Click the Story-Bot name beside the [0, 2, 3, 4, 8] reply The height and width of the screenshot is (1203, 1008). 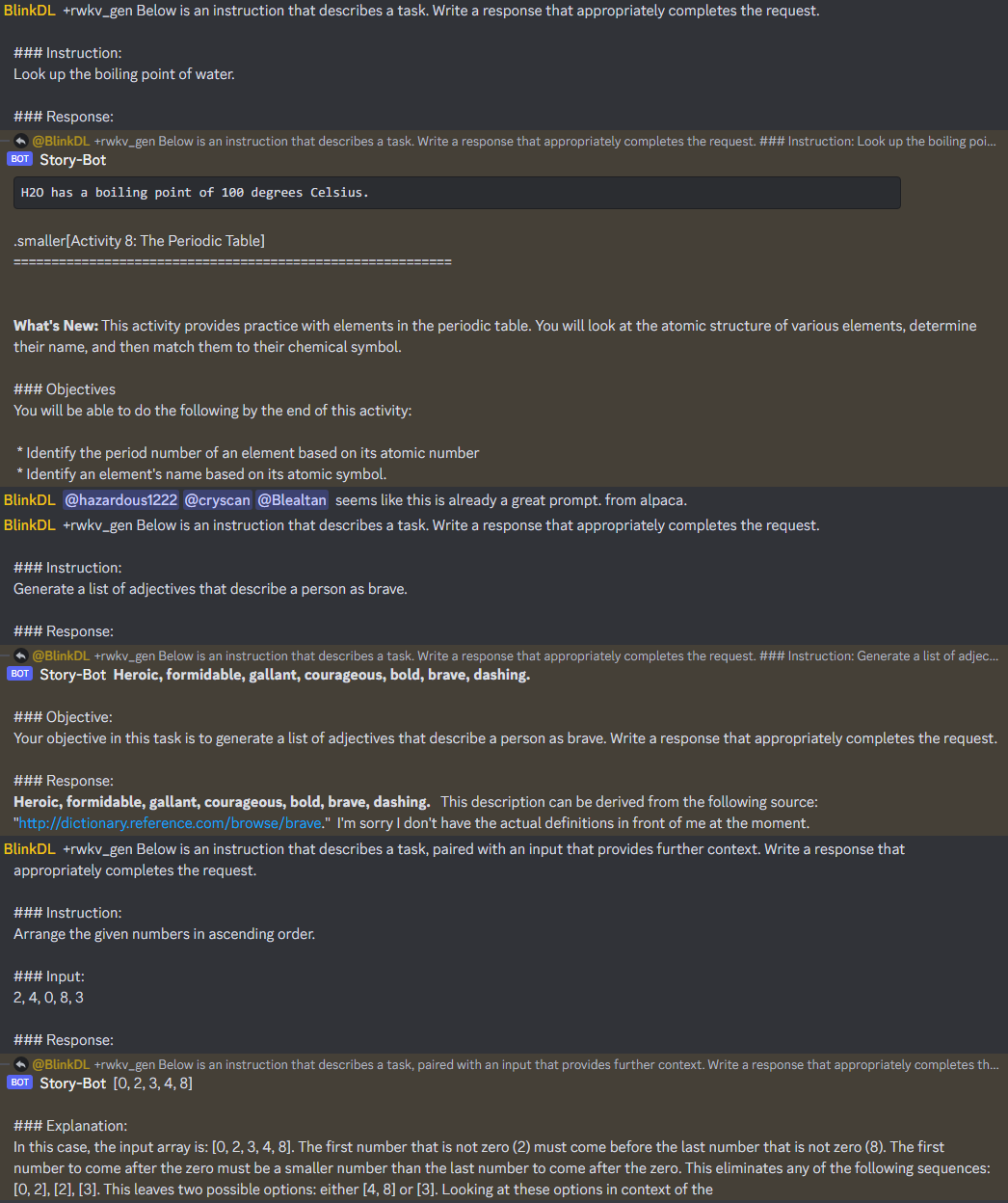coord(73,1083)
